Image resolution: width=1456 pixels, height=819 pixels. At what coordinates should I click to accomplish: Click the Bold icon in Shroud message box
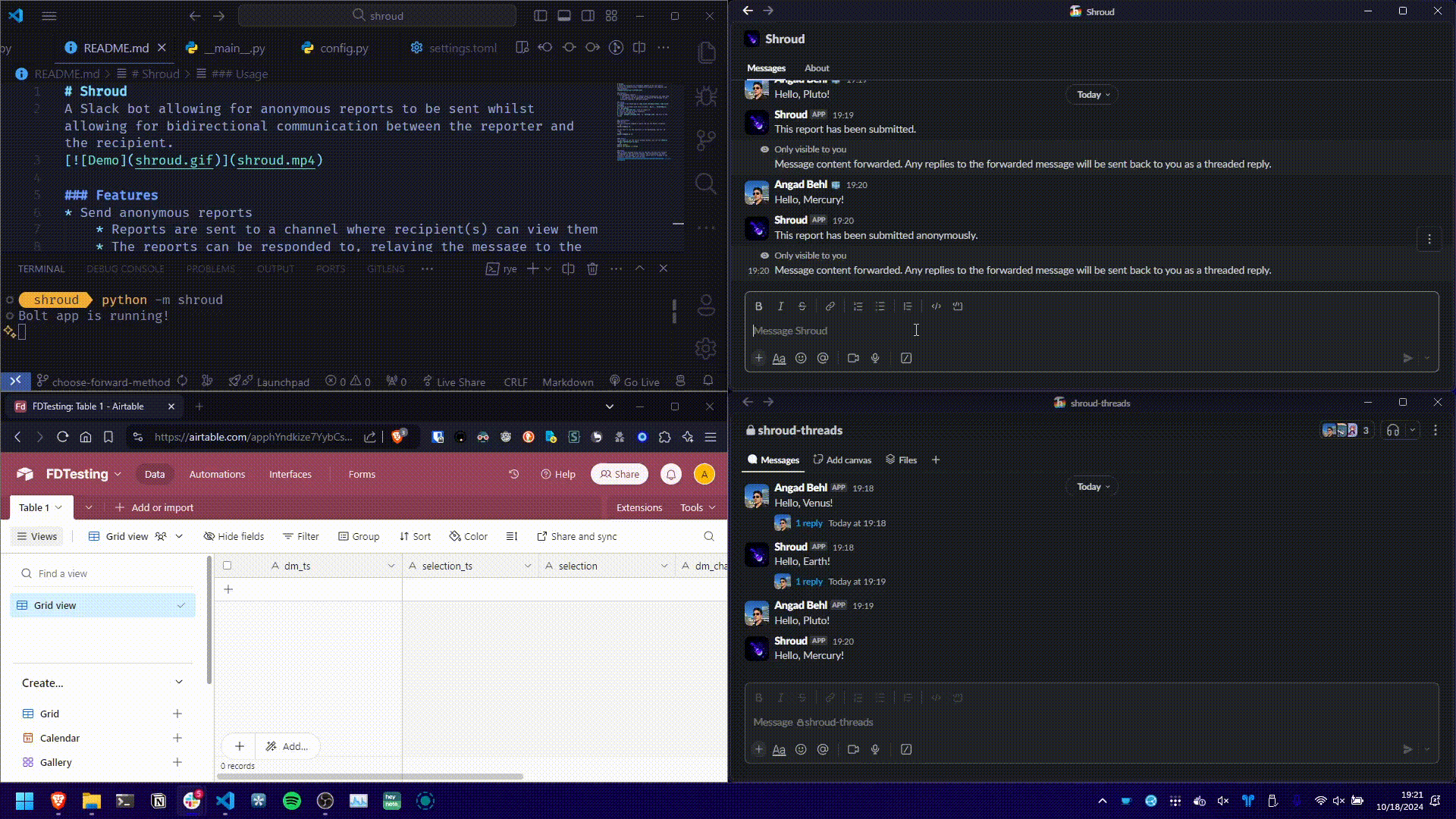pos(758,306)
